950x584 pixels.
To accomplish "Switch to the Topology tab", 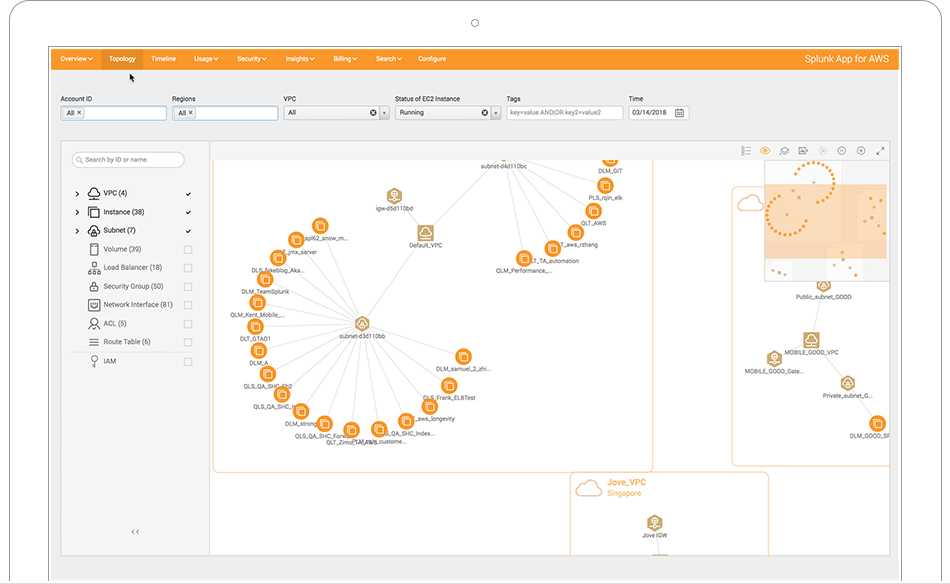I will [x=122, y=59].
